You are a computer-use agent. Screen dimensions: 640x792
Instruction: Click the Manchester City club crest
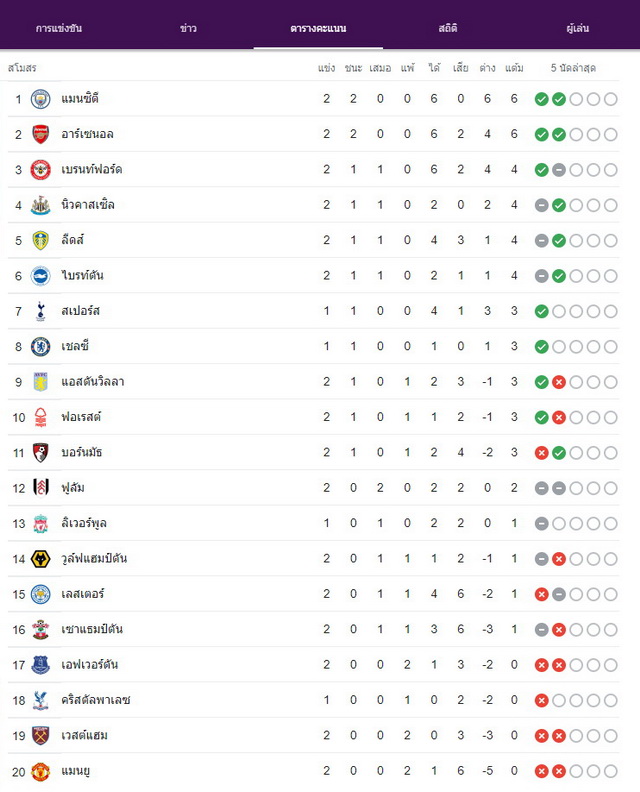(40, 99)
